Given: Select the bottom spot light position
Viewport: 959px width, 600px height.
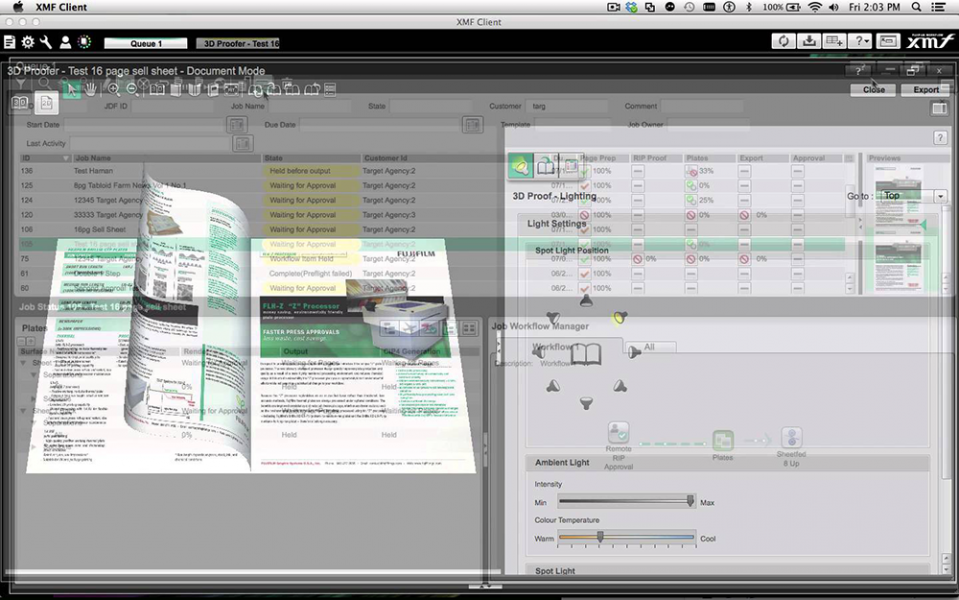Looking at the screenshot, I should pyautogui.click(x=586, y=402).
